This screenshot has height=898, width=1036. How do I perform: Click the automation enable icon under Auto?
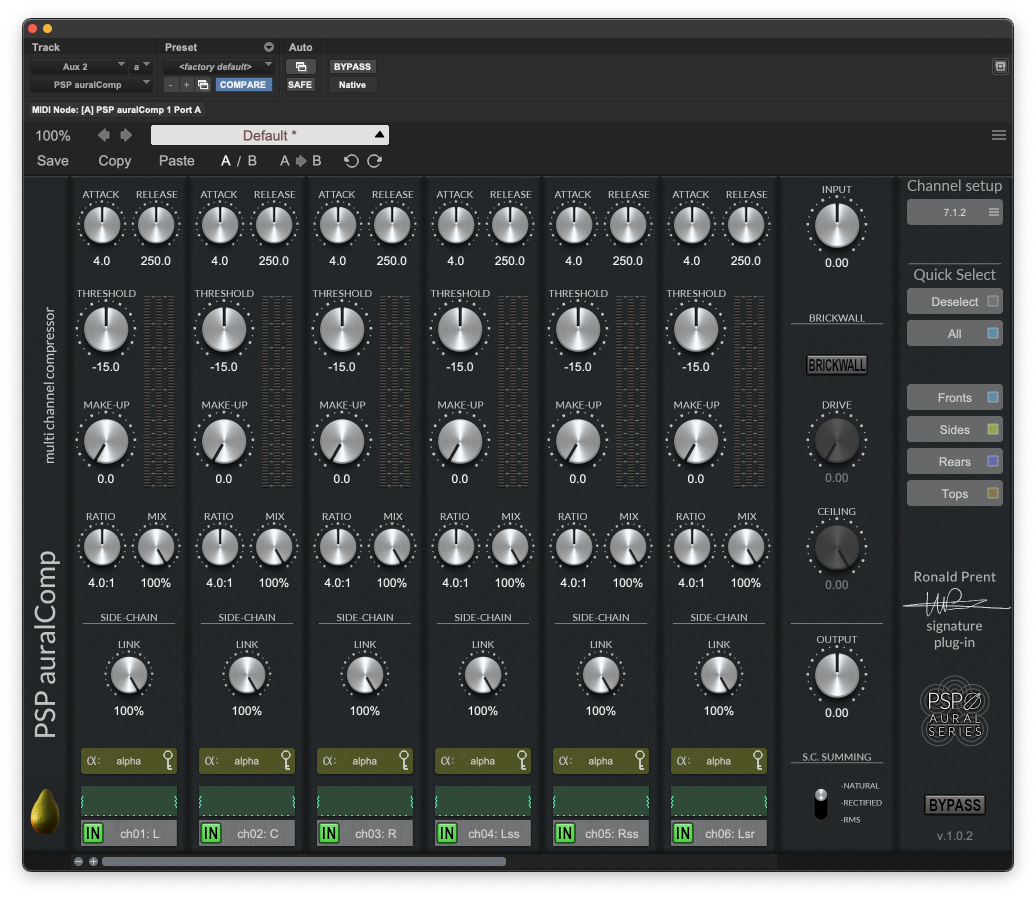[301, 67]
